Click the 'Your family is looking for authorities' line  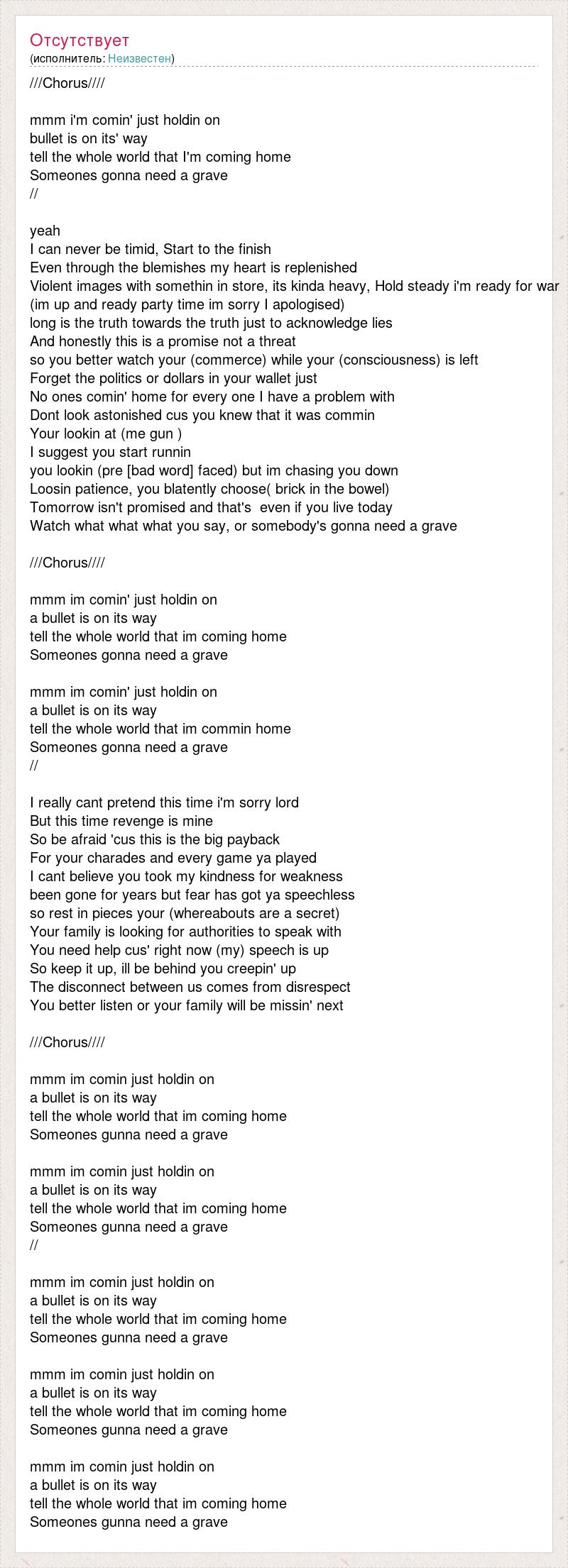pos(185,932)
